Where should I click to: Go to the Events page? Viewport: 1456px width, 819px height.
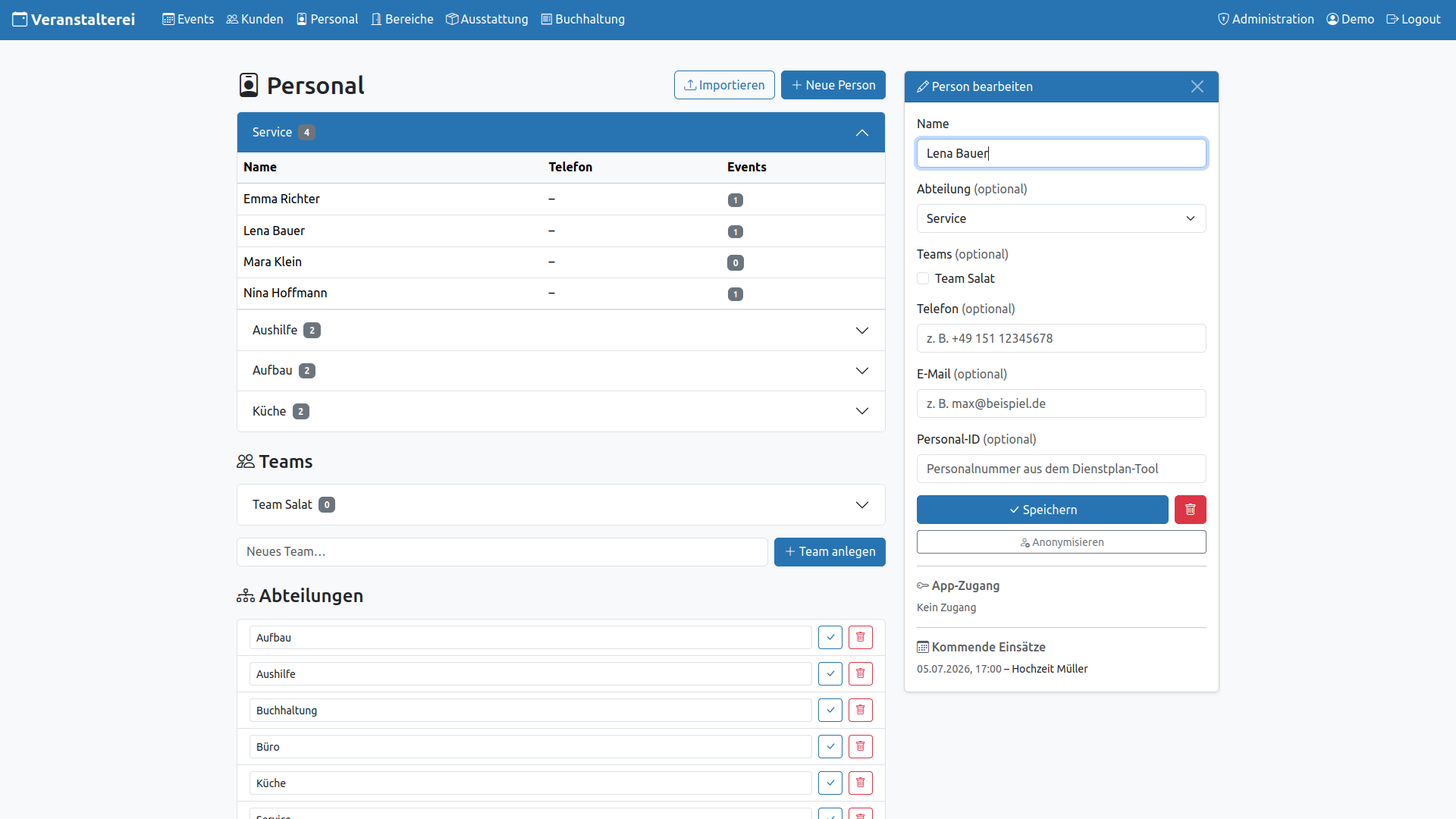[188, 19]
